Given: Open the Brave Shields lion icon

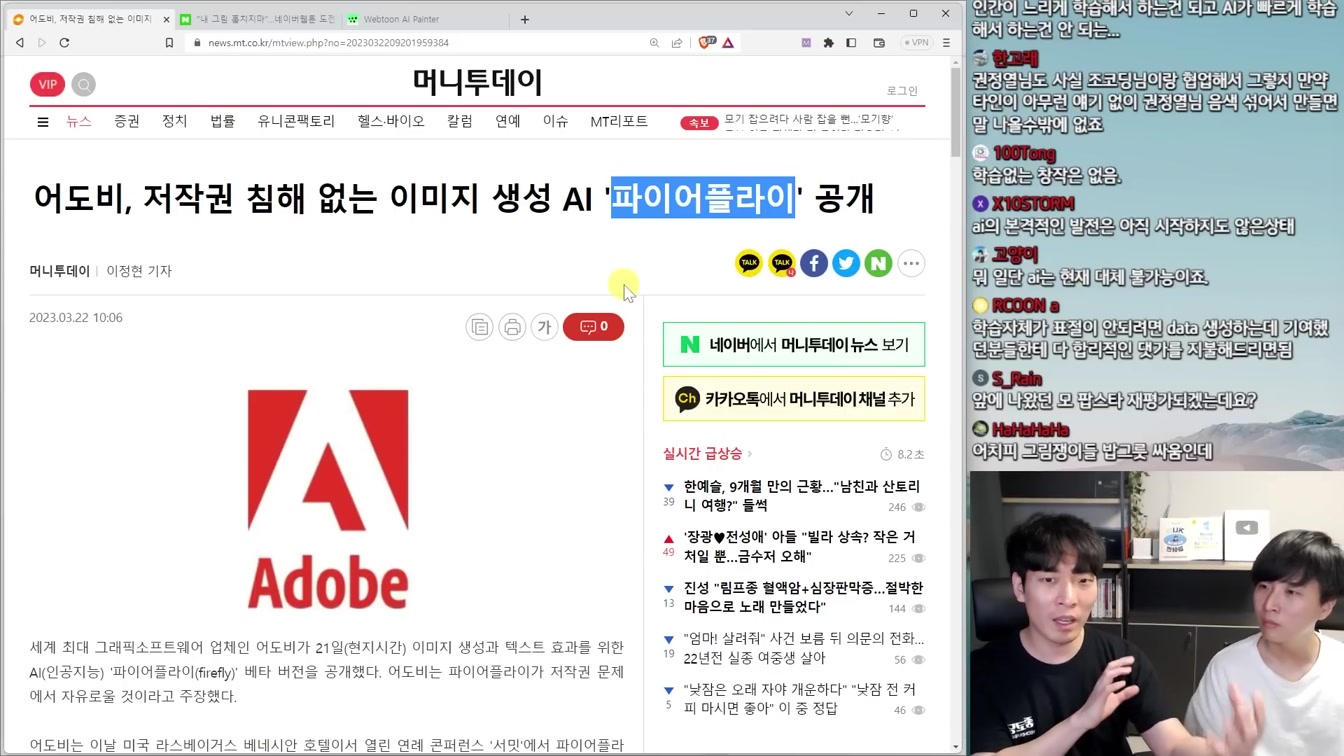Looking at the screenshot, I should coord(707,43).
